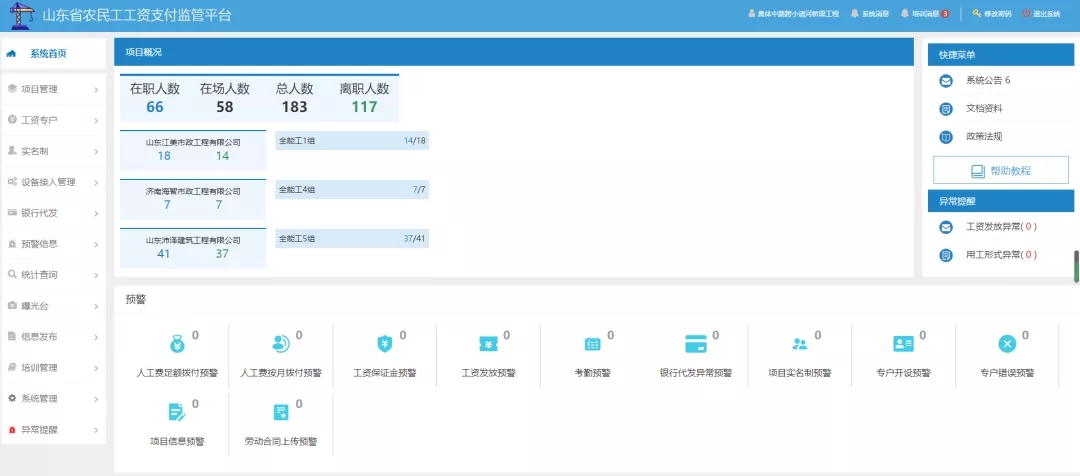Expand the 工资专户 sidebar menu

(x=53, y=120)
